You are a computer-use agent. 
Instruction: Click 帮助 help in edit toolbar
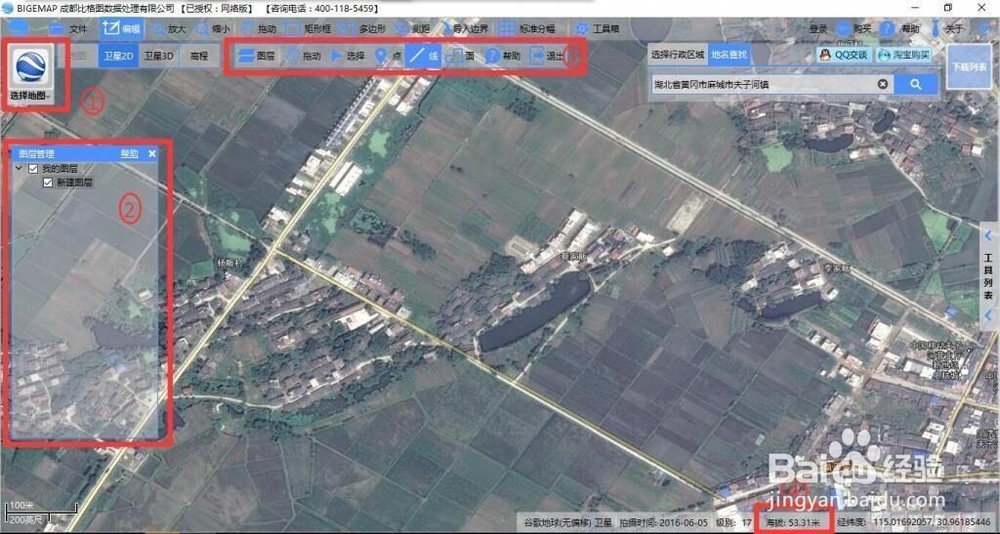click(x=503, y=56)
